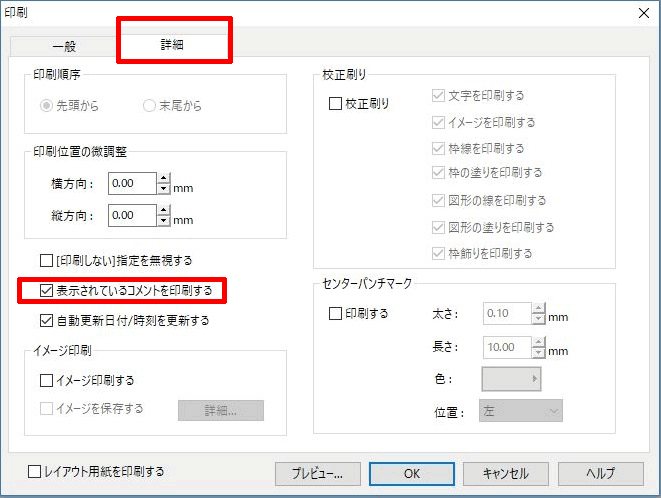661x498 pixels.
Task: Click the 太さ value field
Action: click(x=507, y=313)
